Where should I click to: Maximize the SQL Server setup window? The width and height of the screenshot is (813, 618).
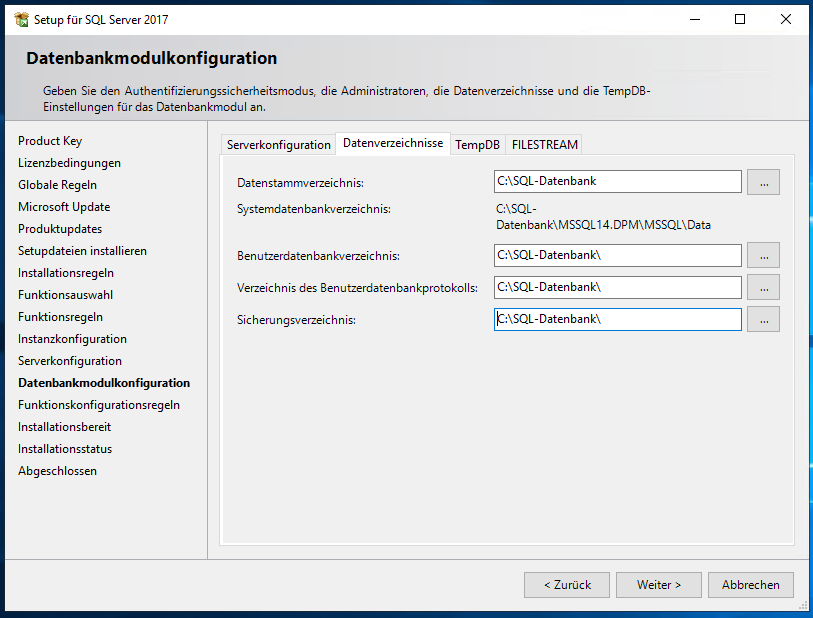click(740, 20)
